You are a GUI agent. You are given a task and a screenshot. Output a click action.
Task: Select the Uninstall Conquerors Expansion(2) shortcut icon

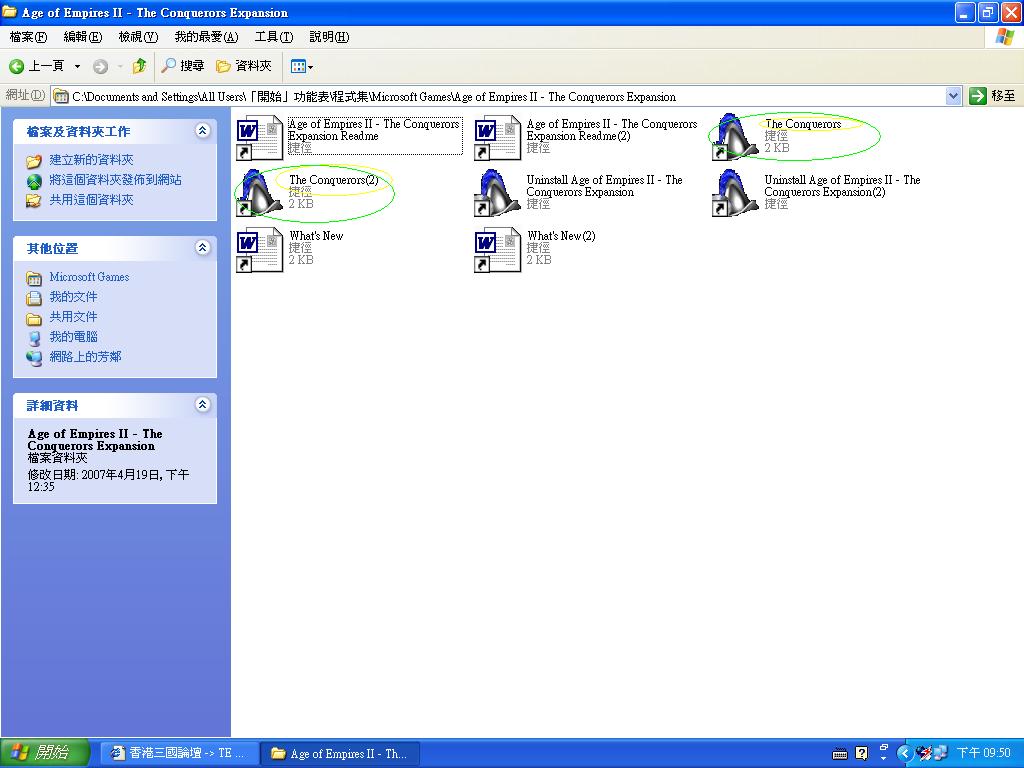click(x=735, y=193)
